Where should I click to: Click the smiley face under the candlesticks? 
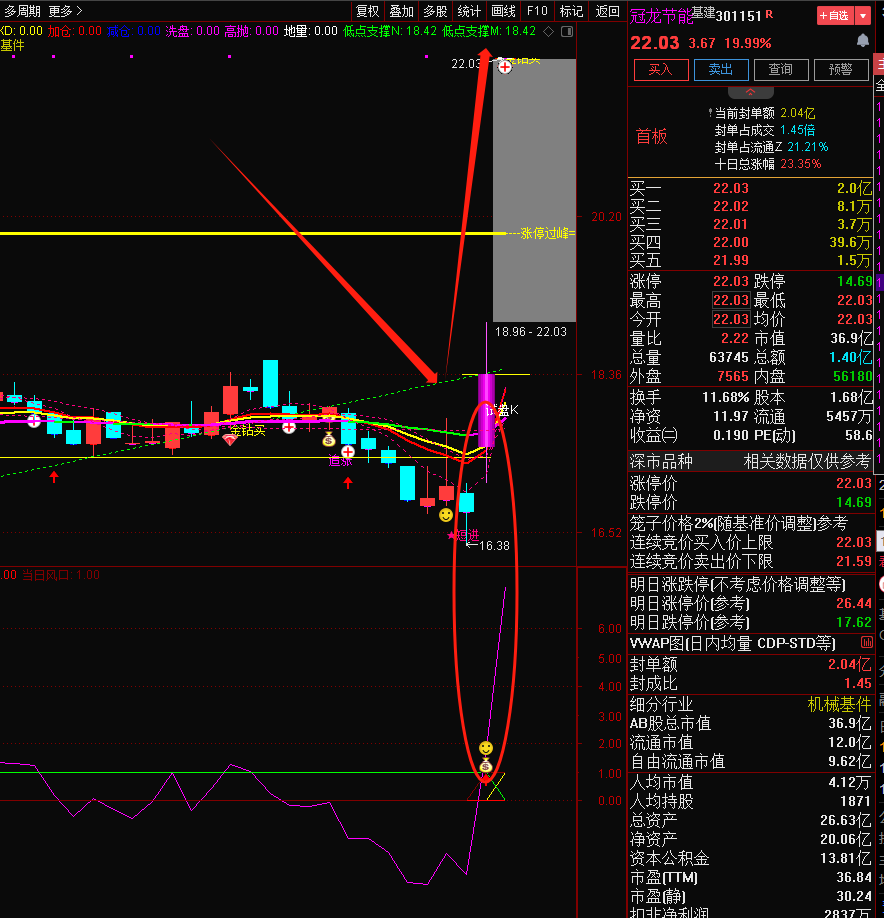pos(446,515)
